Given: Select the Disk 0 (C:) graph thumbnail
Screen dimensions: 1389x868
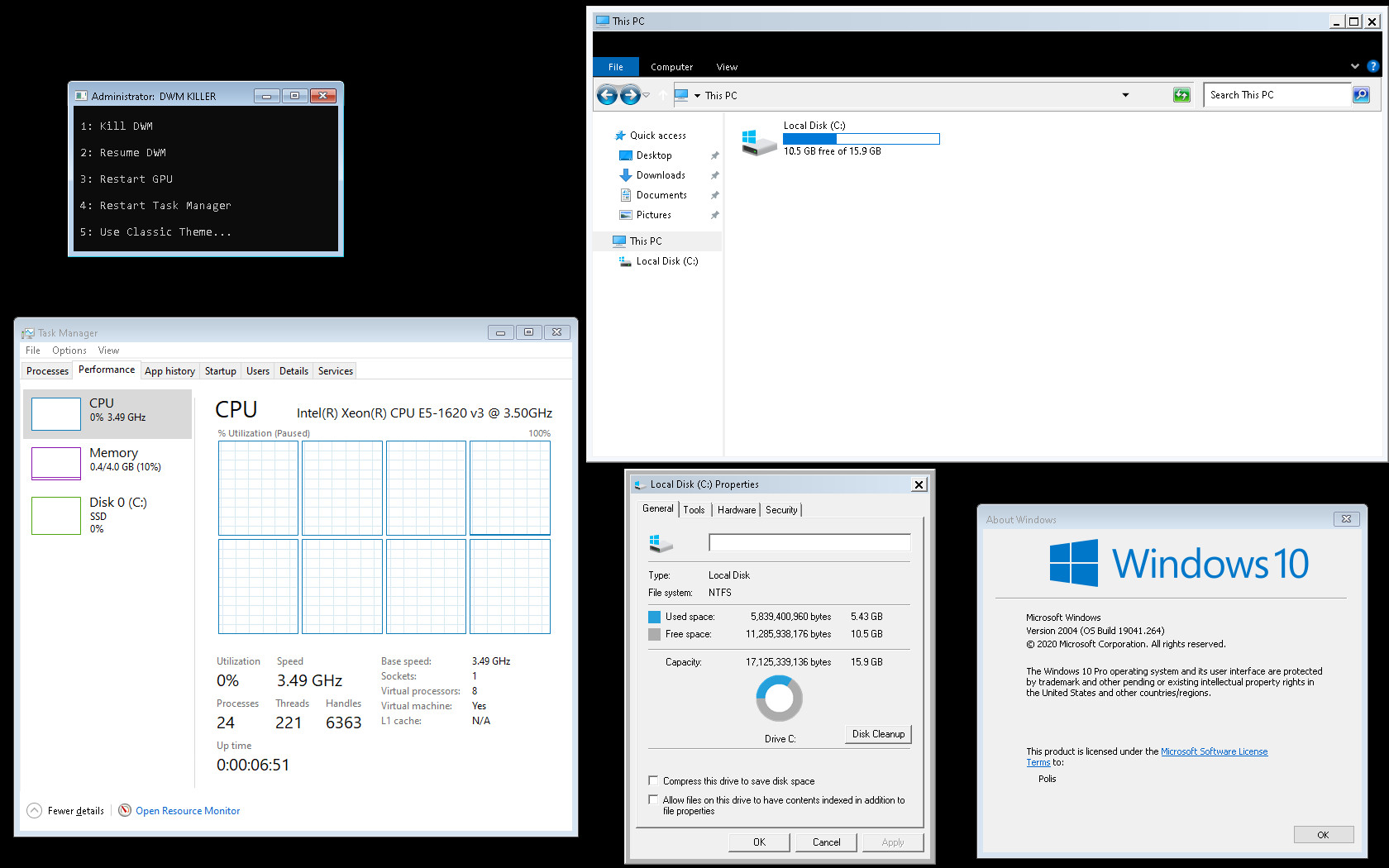Looking at the screenshot, I should point(56,516).
